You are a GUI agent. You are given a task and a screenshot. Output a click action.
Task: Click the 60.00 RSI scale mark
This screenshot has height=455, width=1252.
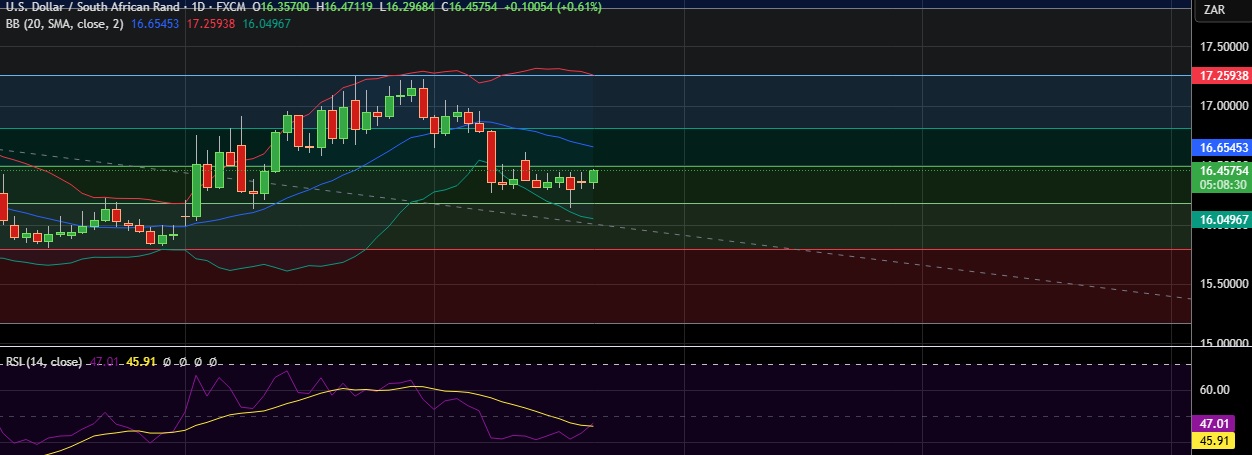[x=1214, y=390]
